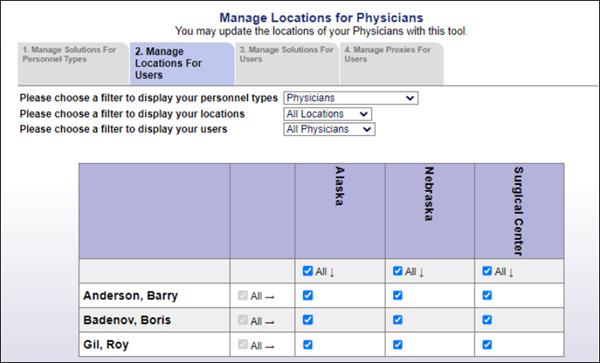Check the All checkbox for Gil, Roy row
600x363 pixels.
(243, 344)
